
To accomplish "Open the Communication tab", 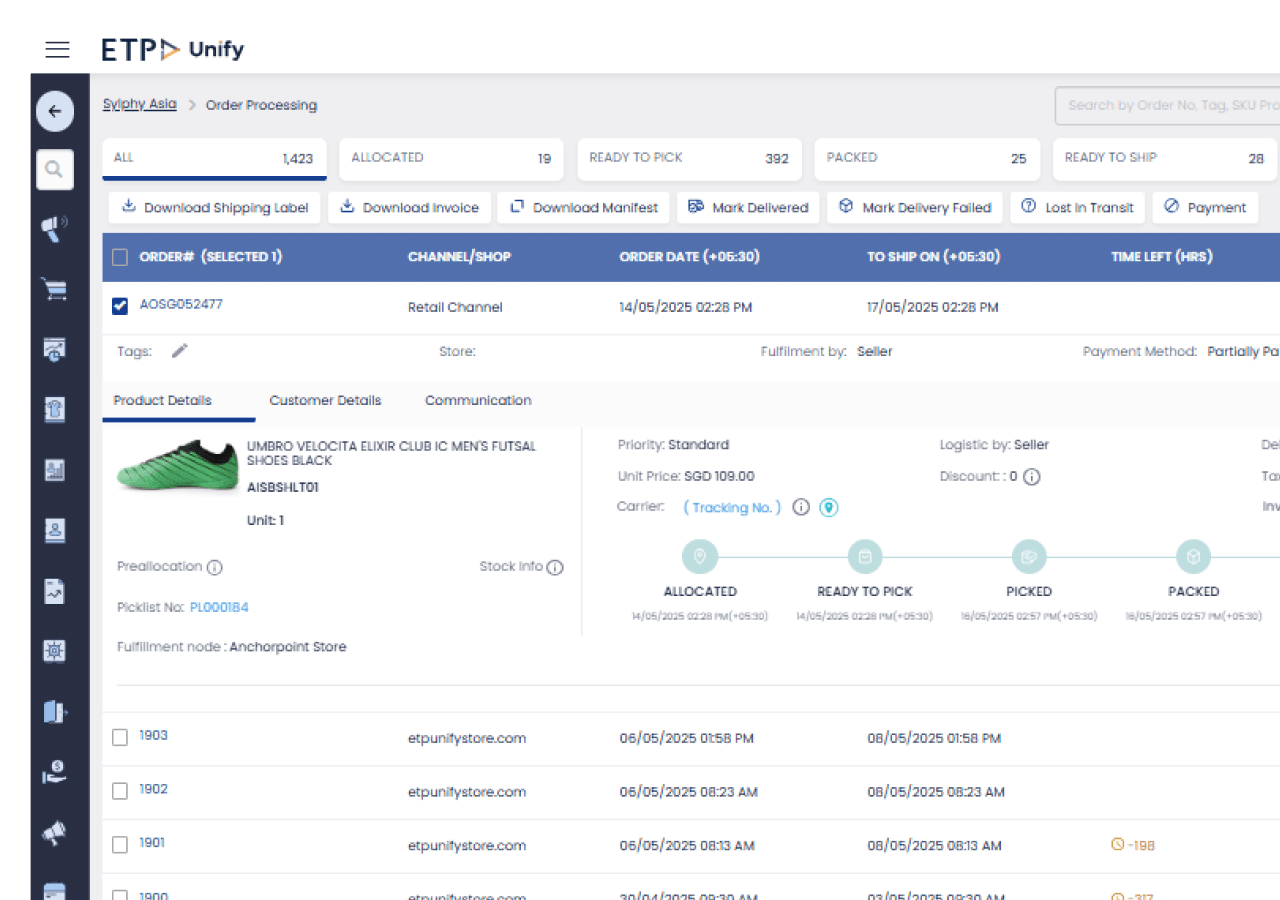I will [x=478, y=400].
